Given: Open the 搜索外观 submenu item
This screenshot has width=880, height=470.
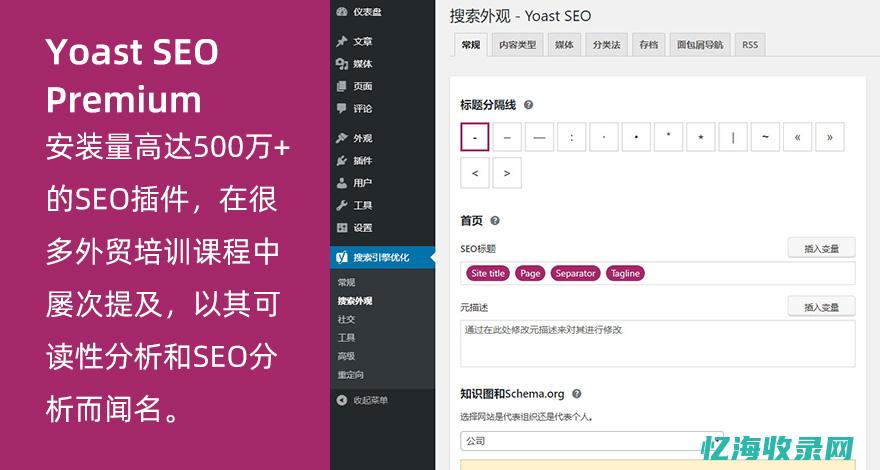Looking at the screenshot, I should [355, 301].
